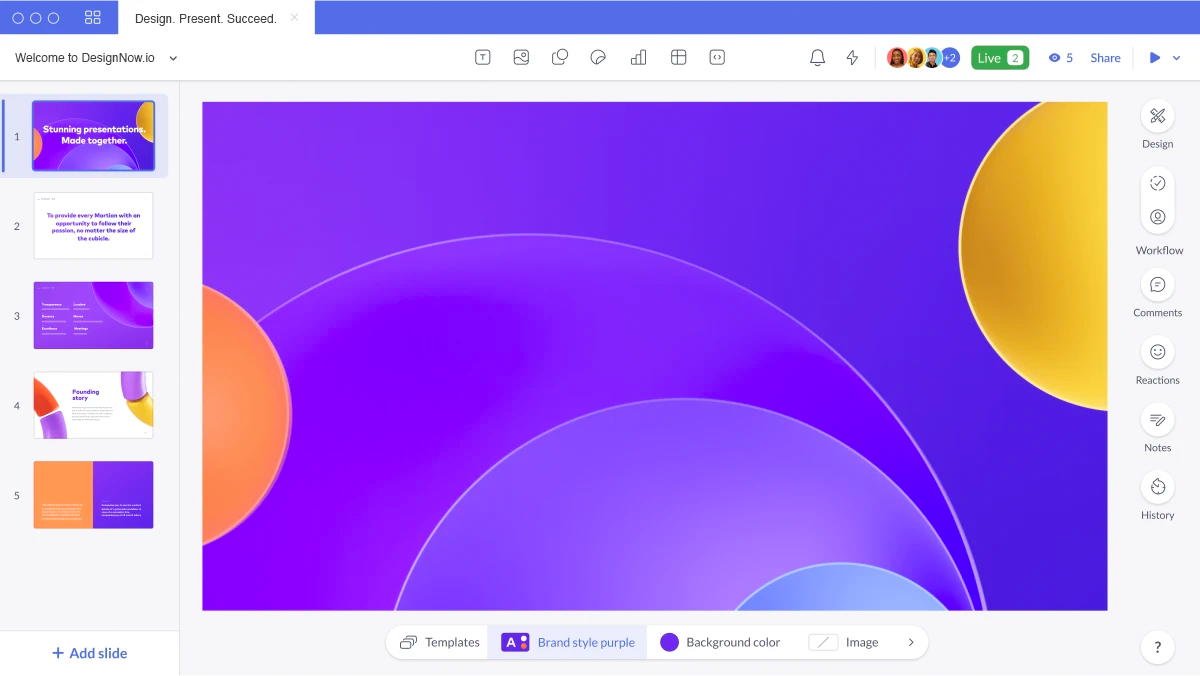1200x676 pixels.
Task: Select the image insert tool
Action: 521,58
